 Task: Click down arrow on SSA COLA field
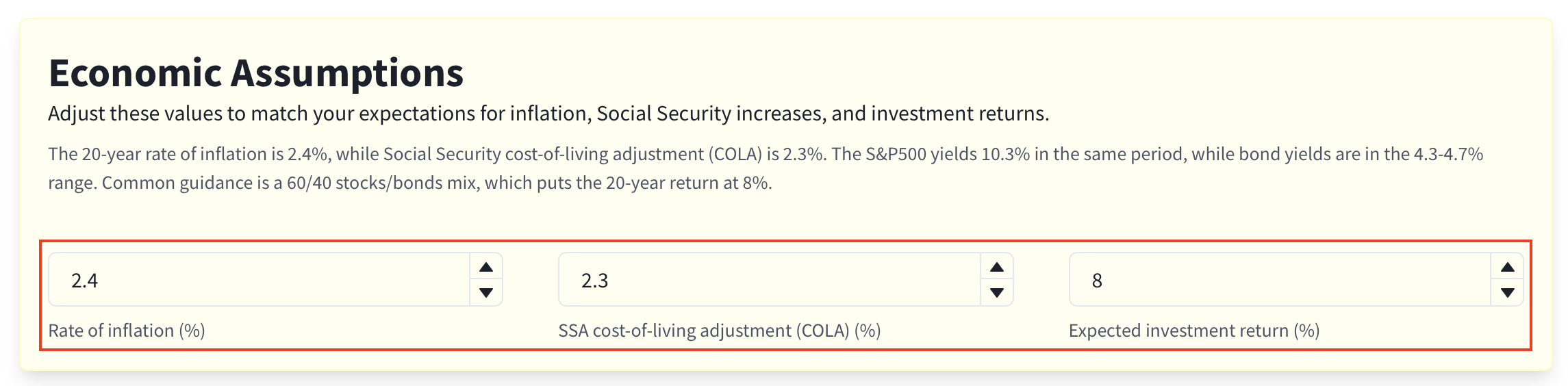997,293
